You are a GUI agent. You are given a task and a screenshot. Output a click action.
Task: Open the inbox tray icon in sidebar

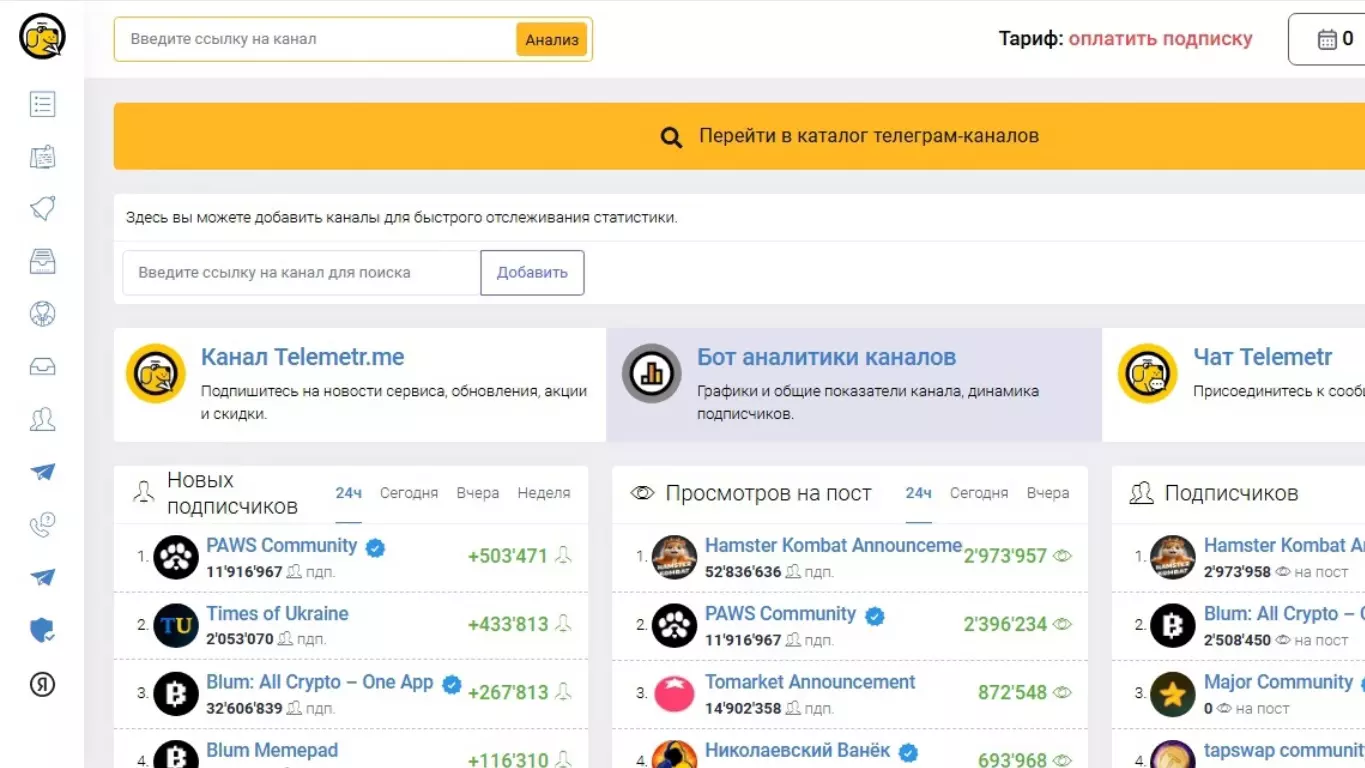click(x=42, y=367)
